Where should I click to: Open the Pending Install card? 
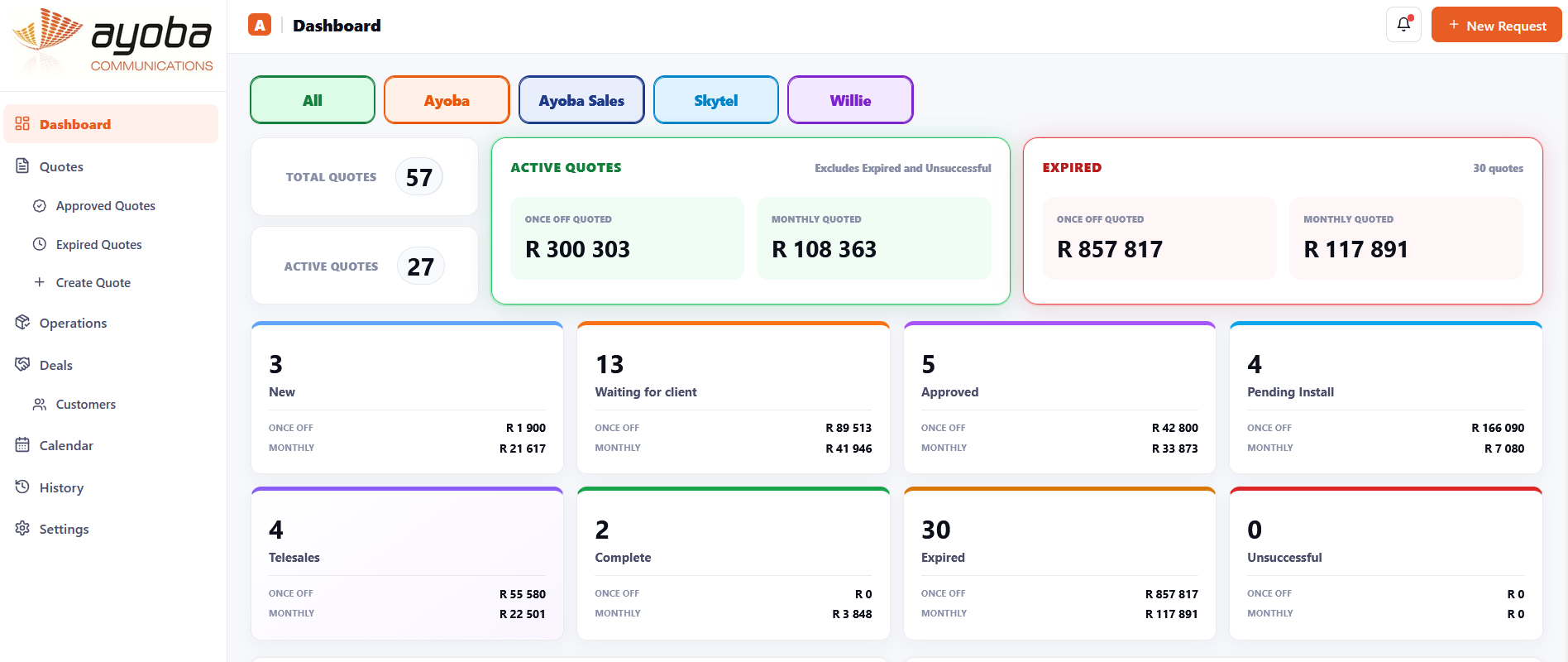1385,397
